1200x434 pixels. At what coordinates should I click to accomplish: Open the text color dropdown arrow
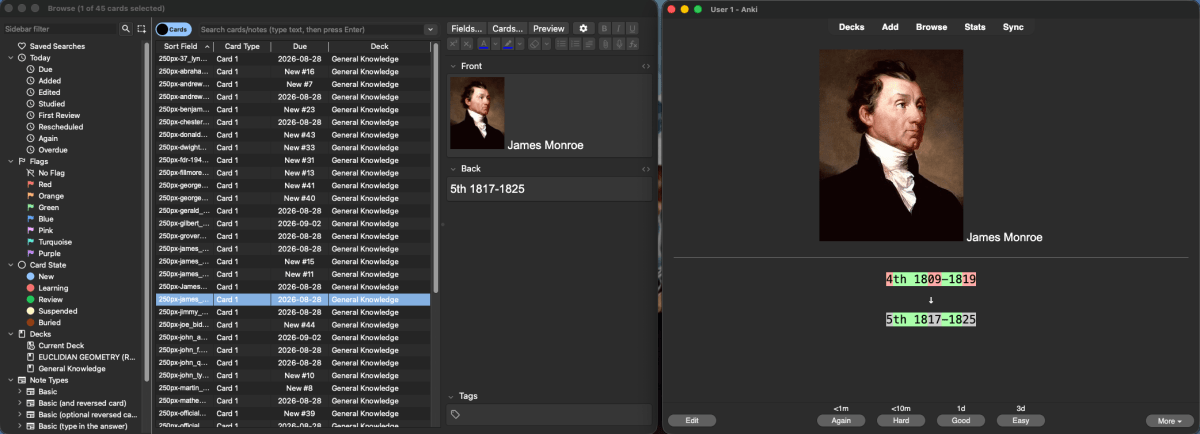tap(495, 44)
